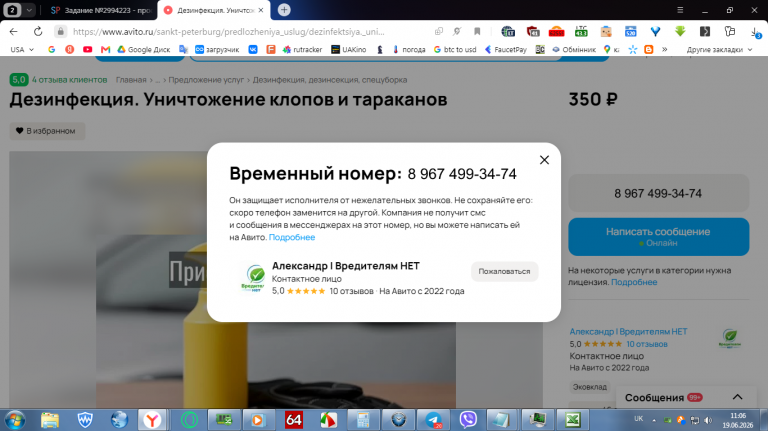This screenshot has width=768, height=431.
Task: Open the LTC extension icon
Action: pos(581,32)
